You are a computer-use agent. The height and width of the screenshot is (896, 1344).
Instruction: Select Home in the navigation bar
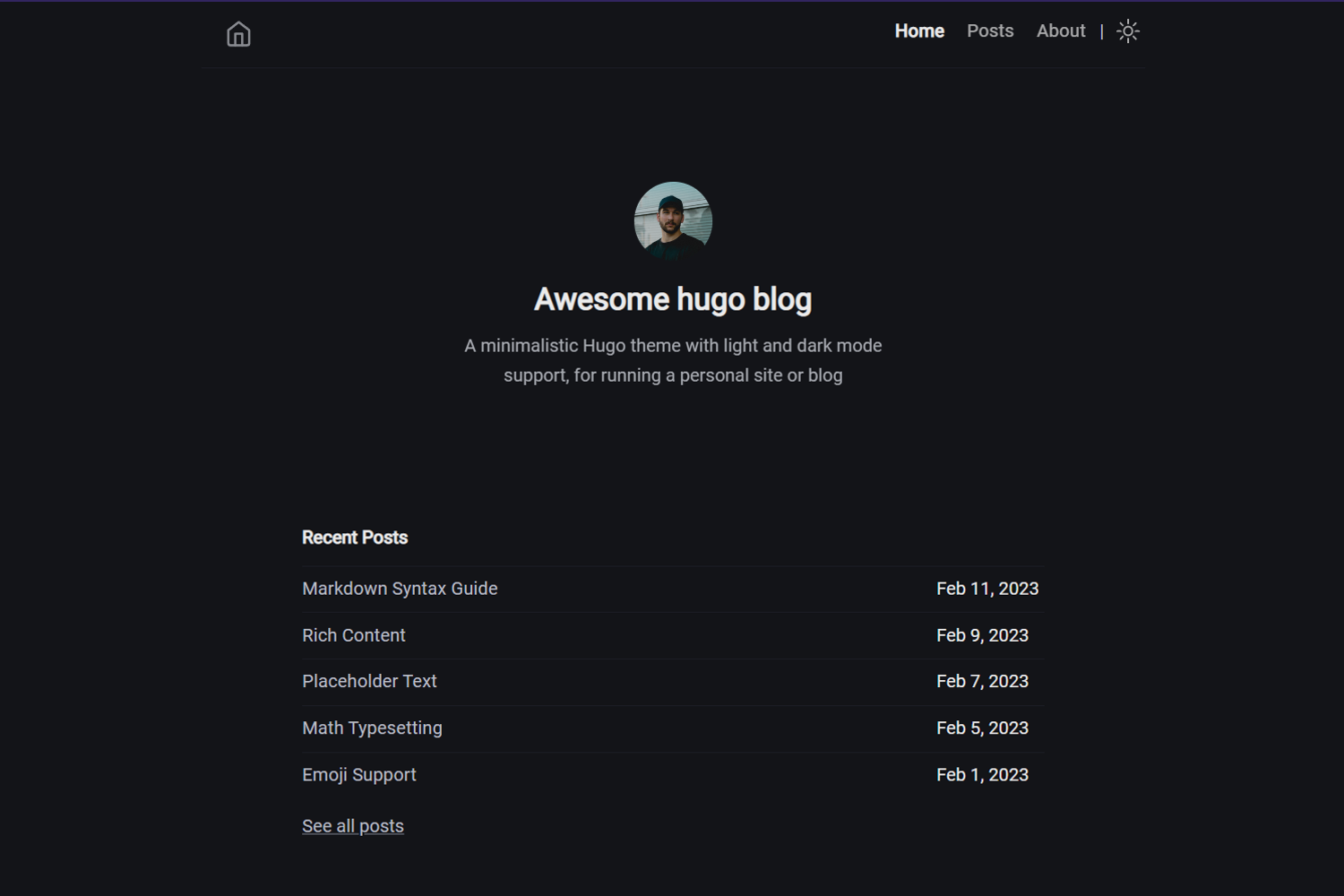[918, 30]
